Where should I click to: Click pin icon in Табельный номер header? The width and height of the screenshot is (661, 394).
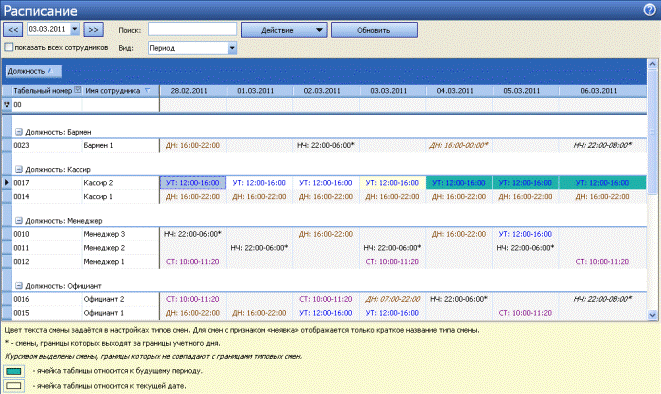tap(78, 90)
